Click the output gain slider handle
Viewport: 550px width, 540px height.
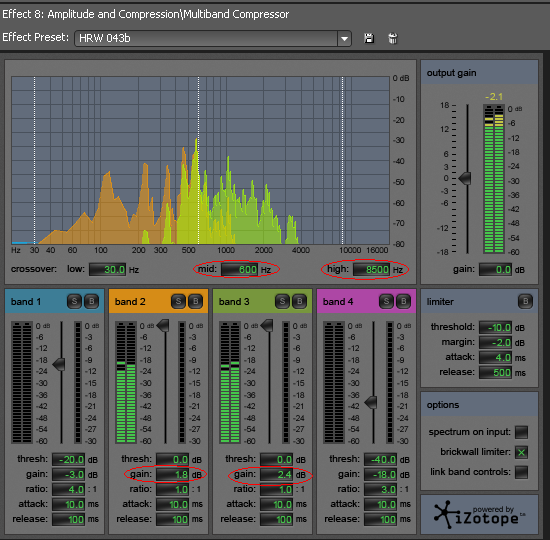pyautogui.click(x=465, y=178)
